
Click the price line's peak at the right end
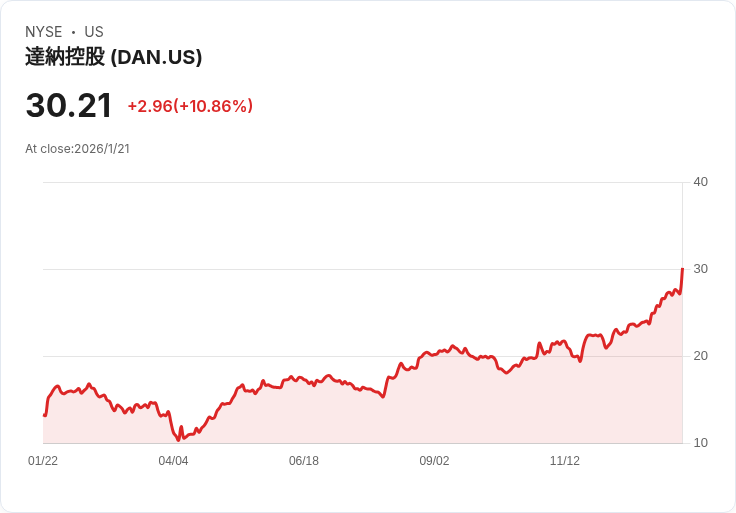coord(682,269)
